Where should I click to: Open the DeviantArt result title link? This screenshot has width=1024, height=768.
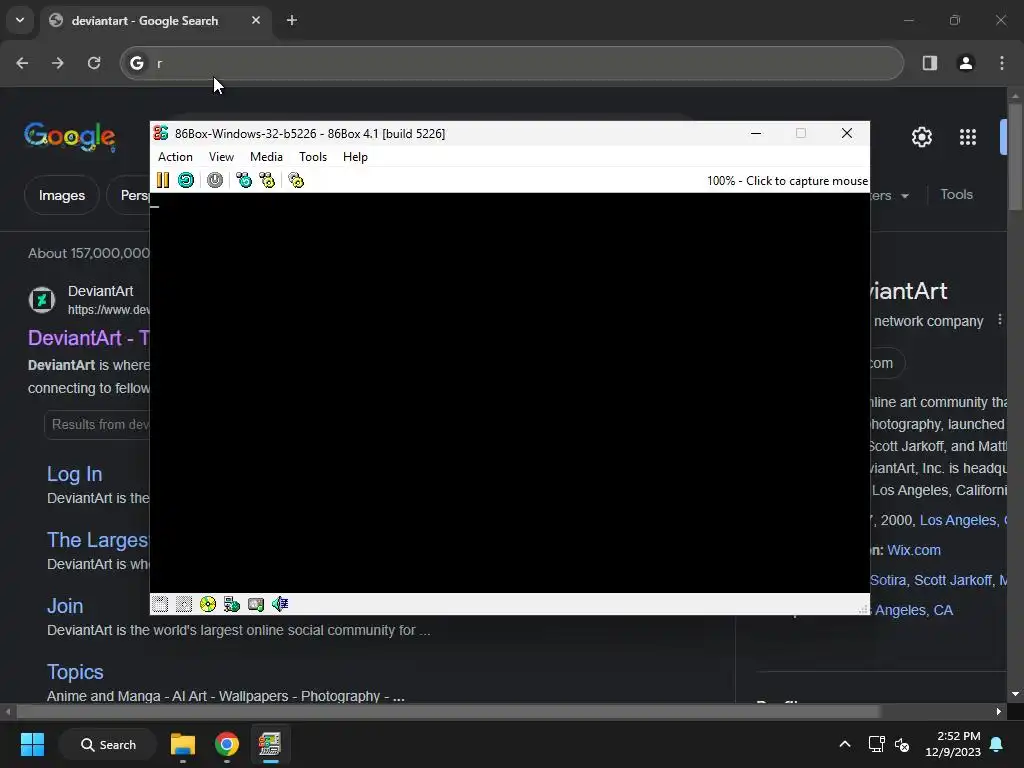point(89,338)
